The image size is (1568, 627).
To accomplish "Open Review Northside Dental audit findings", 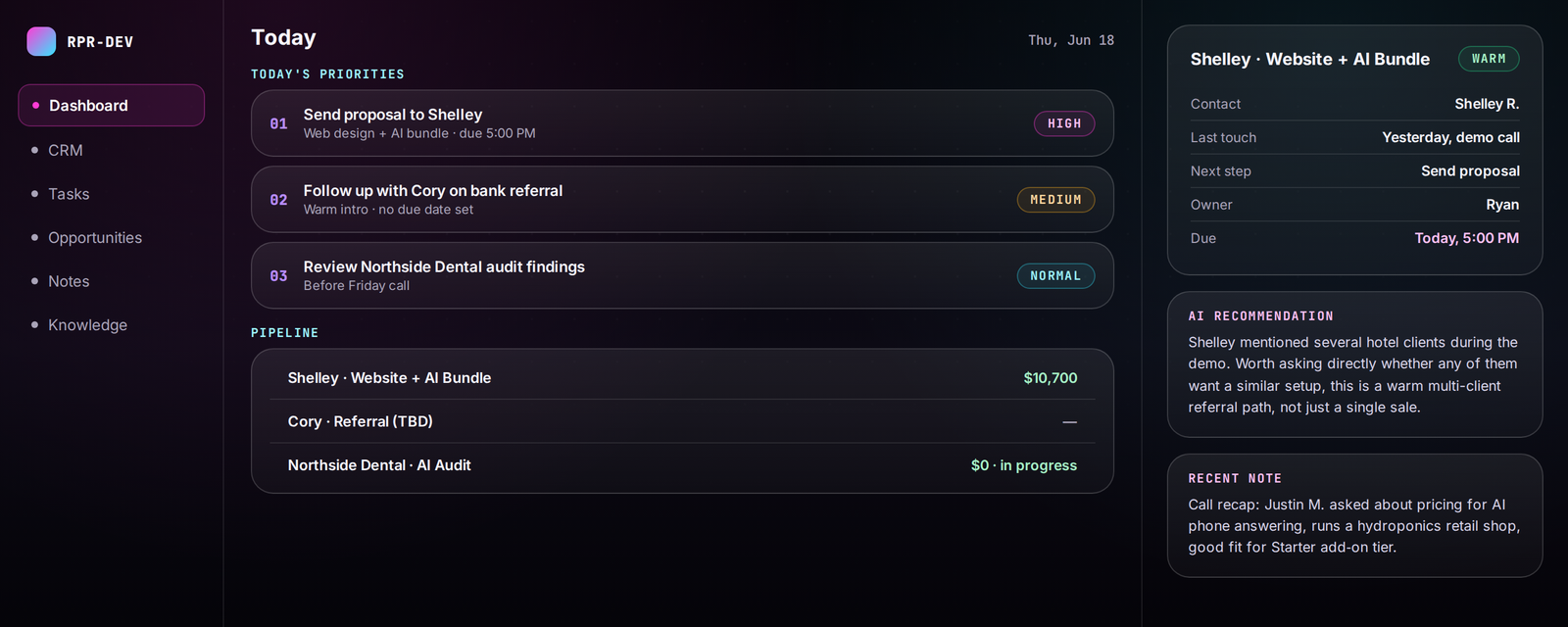I will click(x=682, y=275).
